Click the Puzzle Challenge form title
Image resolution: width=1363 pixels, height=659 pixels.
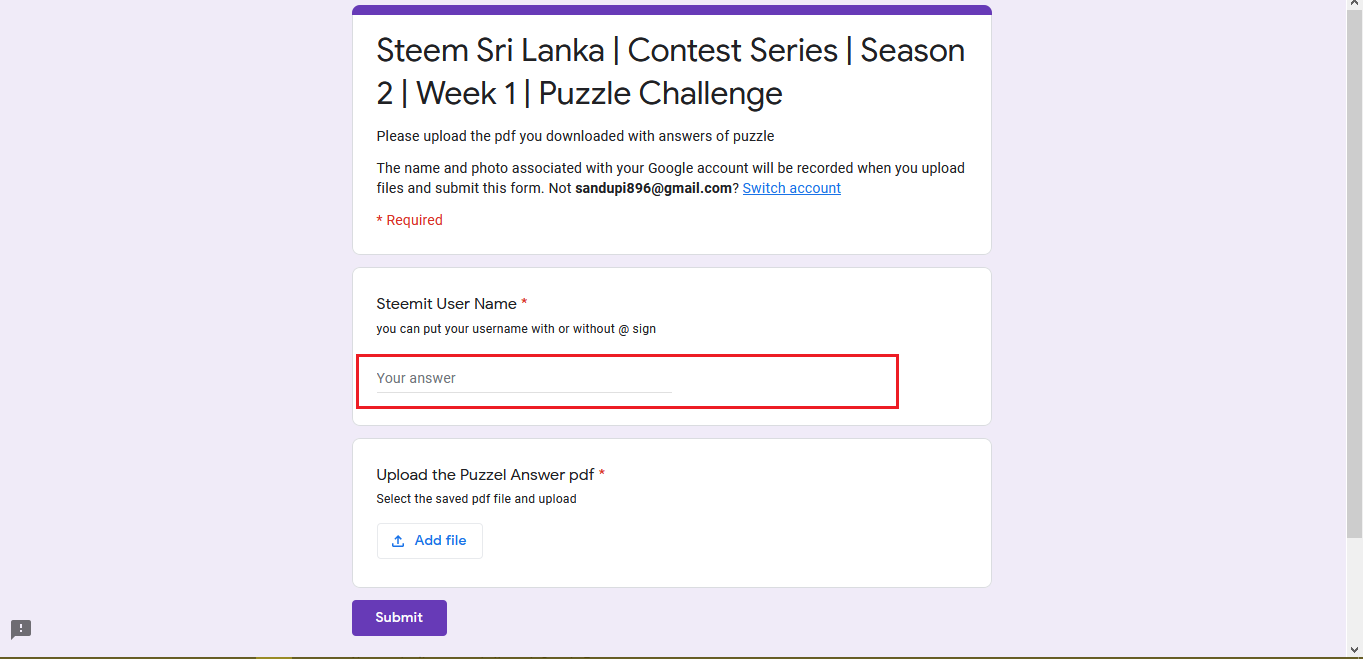click(x=670, y=72)
